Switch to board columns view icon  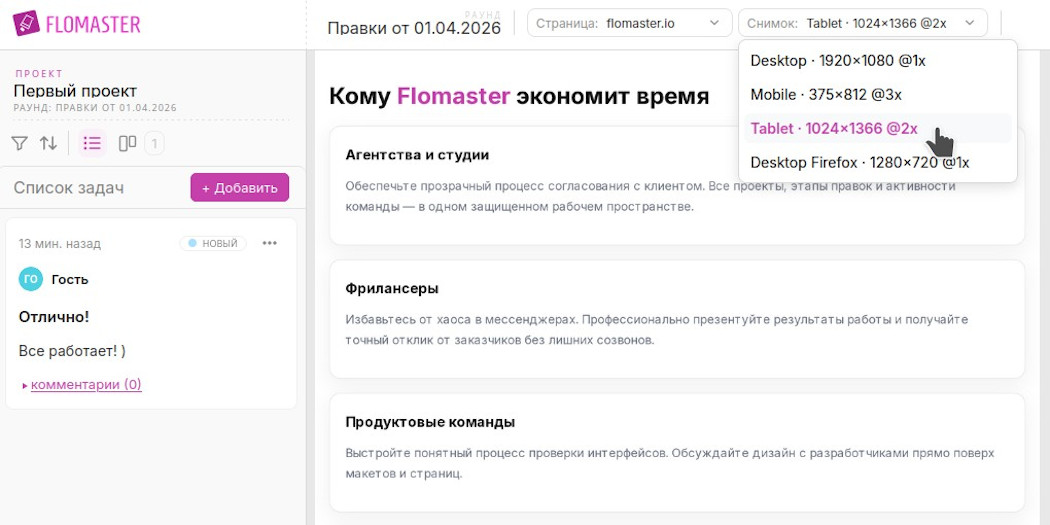coord(127,143)
